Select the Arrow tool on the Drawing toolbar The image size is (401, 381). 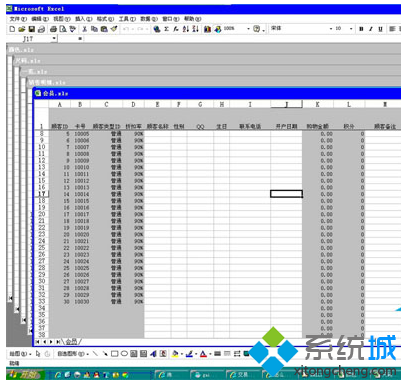click(105, 354)
